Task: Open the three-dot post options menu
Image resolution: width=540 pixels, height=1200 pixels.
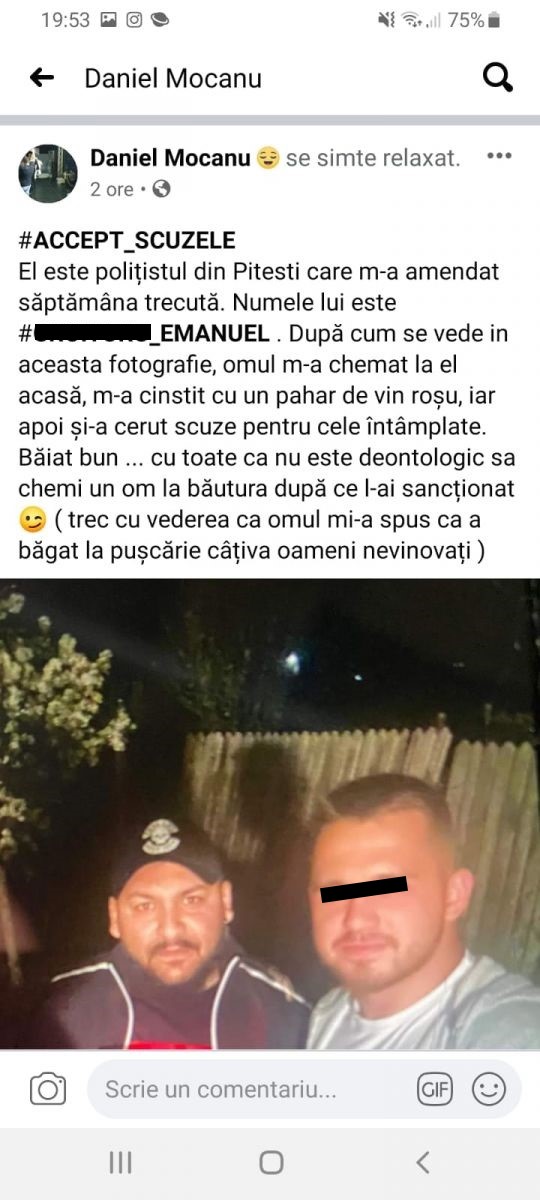Action: click(x=499, y=157)
